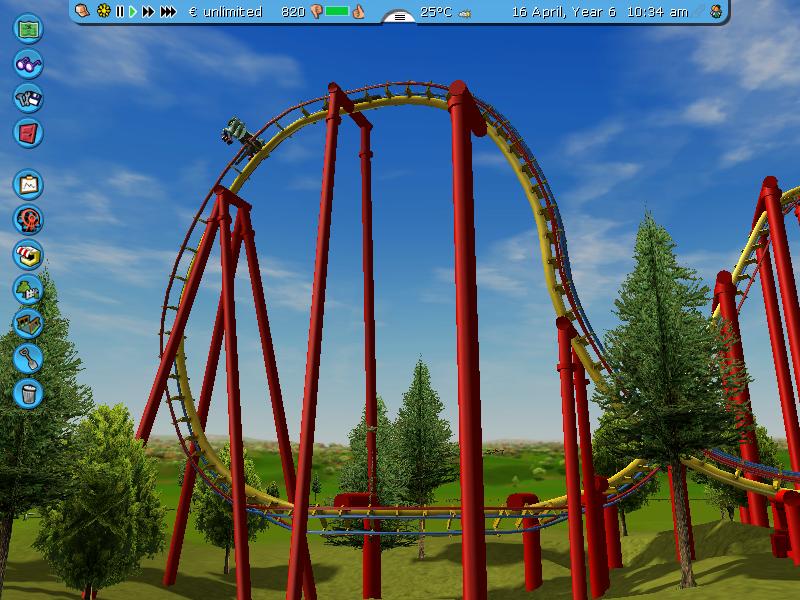Open the view options glasses icon
Image resolution: width=800 pixels, height=600 pixels.
[28, 64]
